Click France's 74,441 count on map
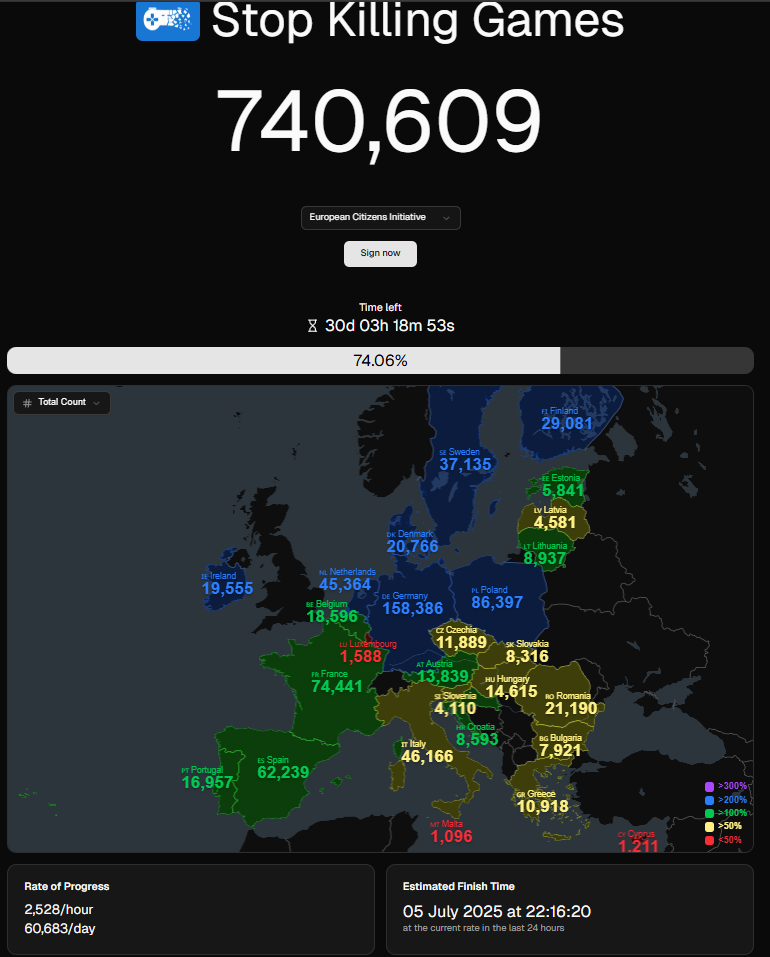Screen dimensions: 770x957 [337, 687]
